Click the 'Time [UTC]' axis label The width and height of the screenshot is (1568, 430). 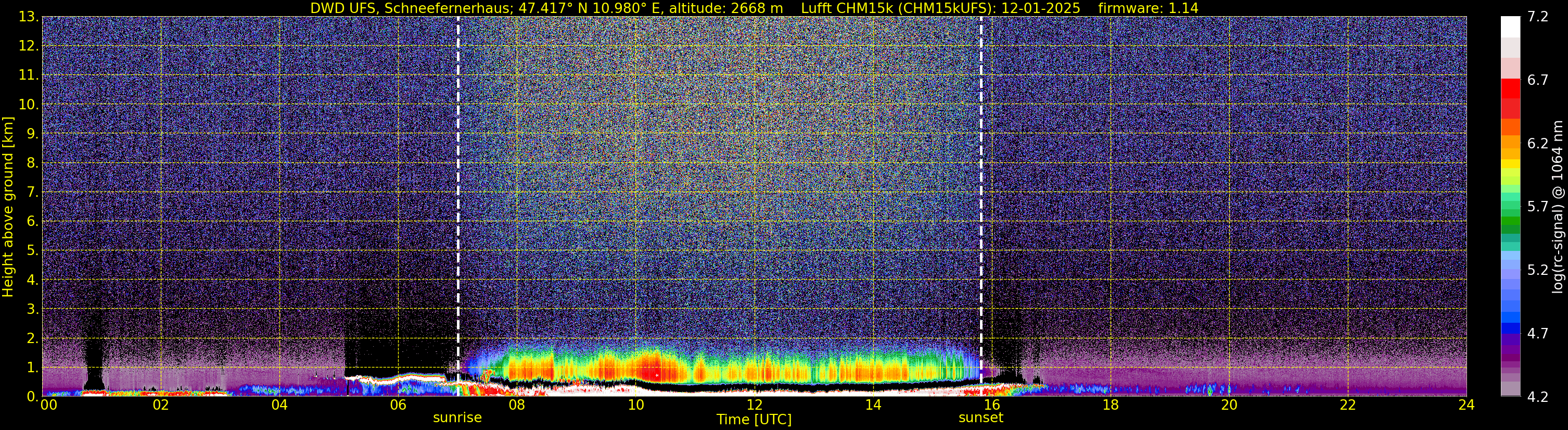click(754, 420)
